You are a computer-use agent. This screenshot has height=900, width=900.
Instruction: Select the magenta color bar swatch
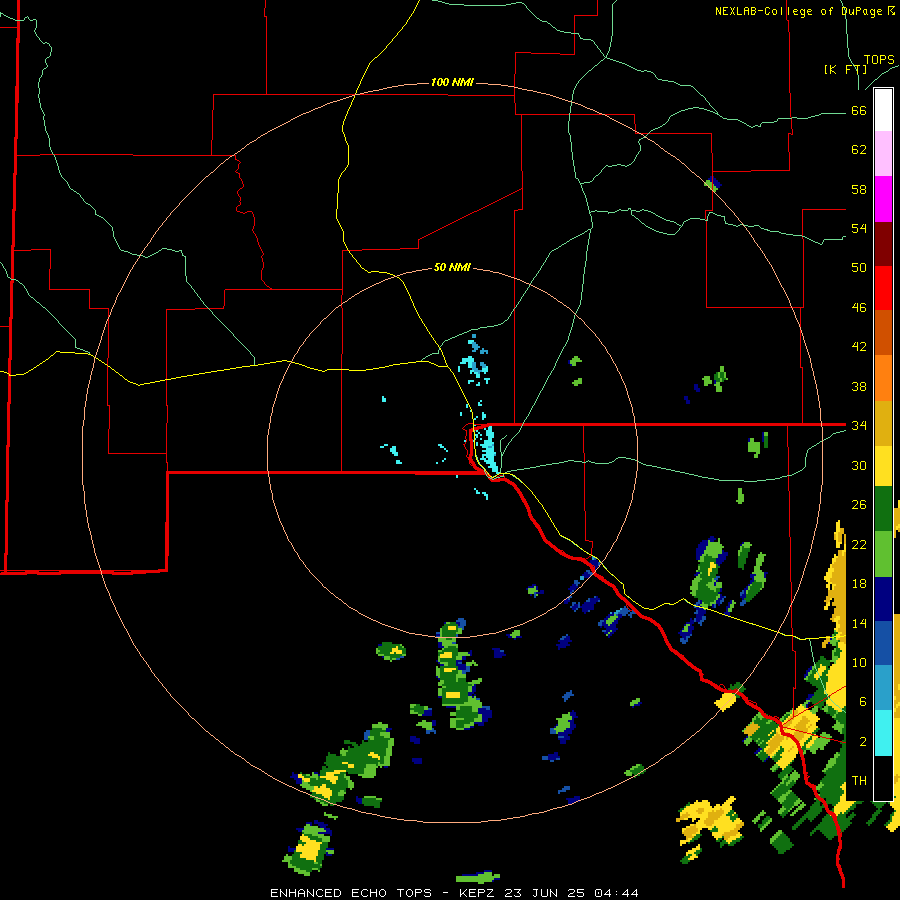(x=883, y=199)
